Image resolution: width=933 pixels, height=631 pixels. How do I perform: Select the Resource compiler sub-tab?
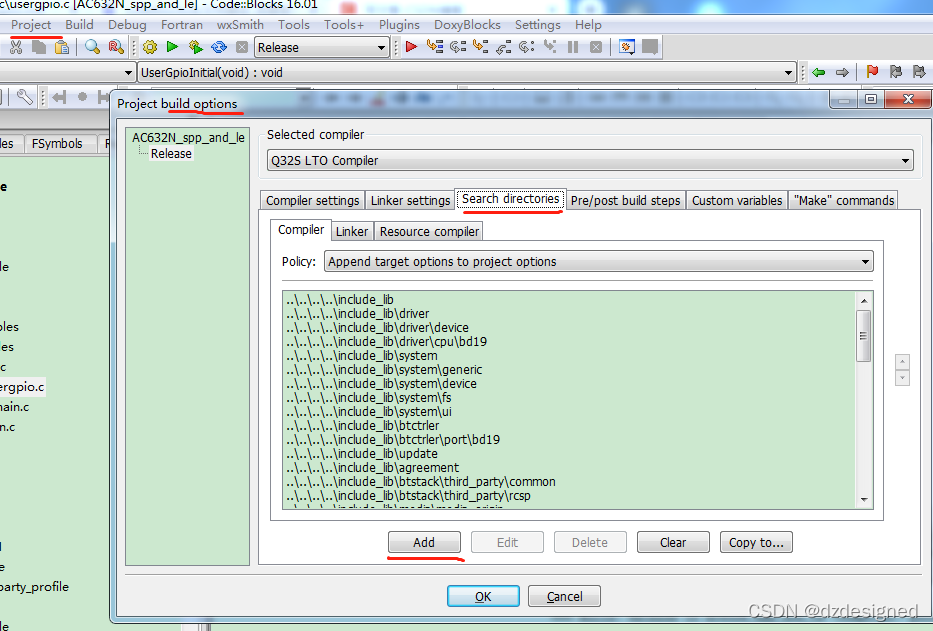point(429,232)
